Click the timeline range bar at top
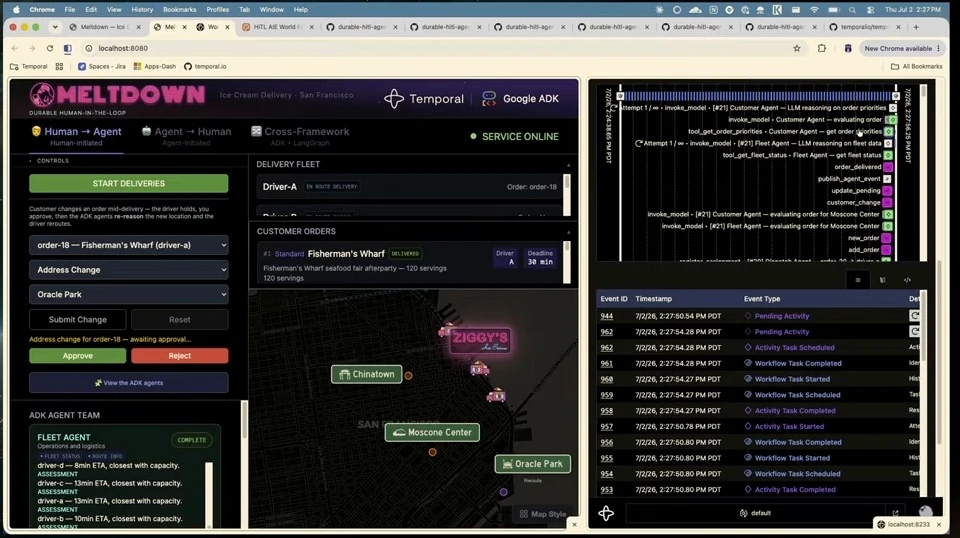 pyautogui.click(x=758, y=96)
